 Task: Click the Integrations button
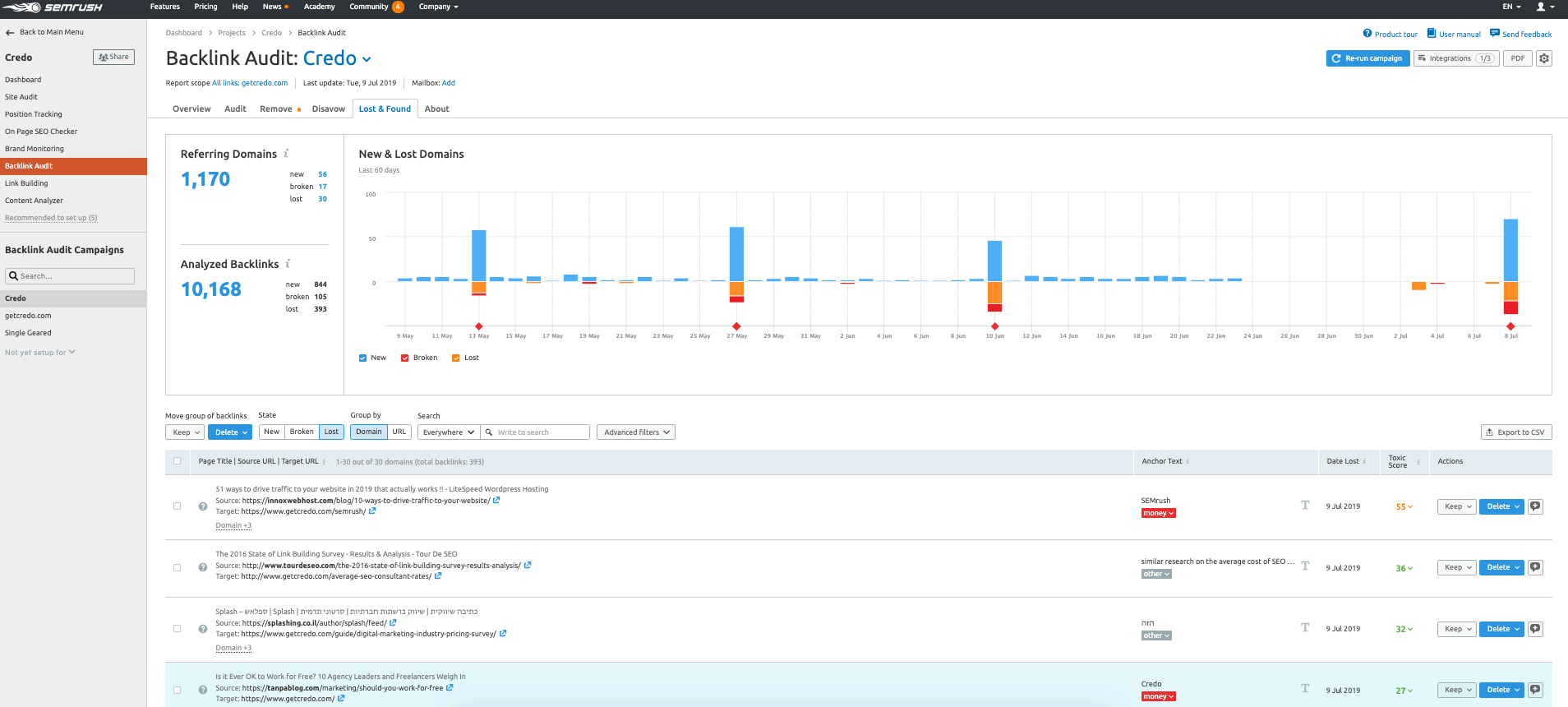1456,58
